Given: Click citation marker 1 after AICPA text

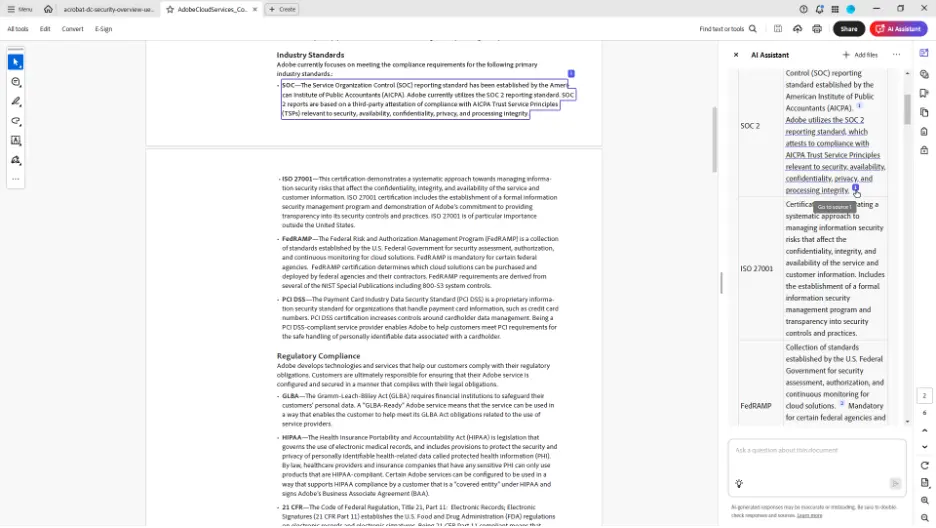Looking at the screenshot, I should [x=860, y=106].
